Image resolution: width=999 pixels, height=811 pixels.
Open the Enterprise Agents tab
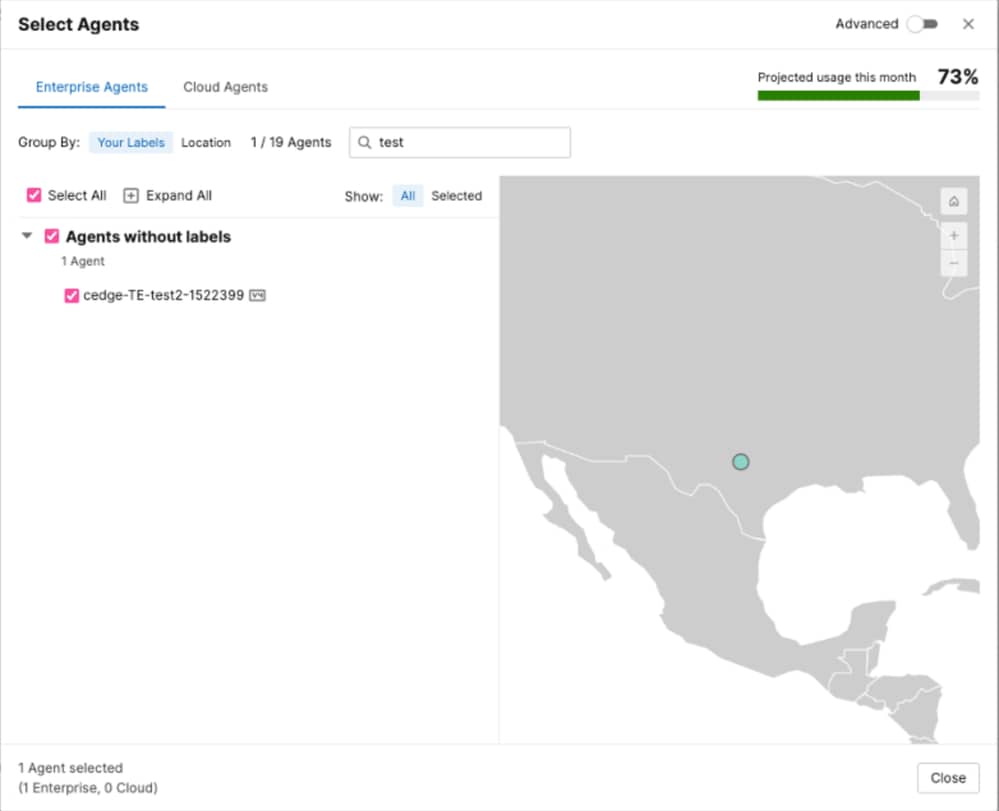click(x=92, y=87)
